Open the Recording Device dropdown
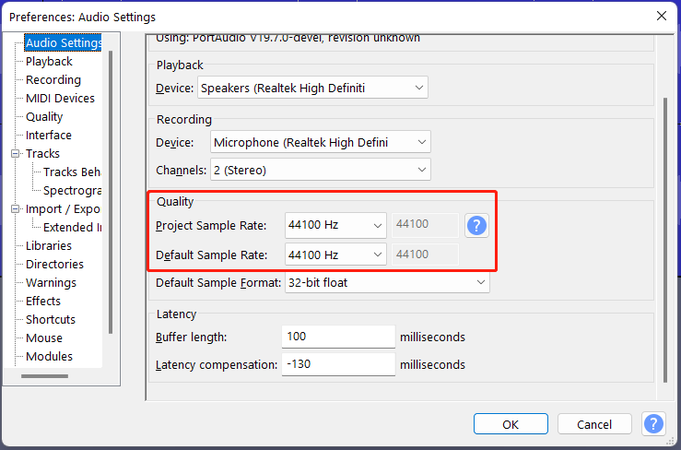Image resolution: width=681 pixels, height=450 pixels. click(320, 142)
